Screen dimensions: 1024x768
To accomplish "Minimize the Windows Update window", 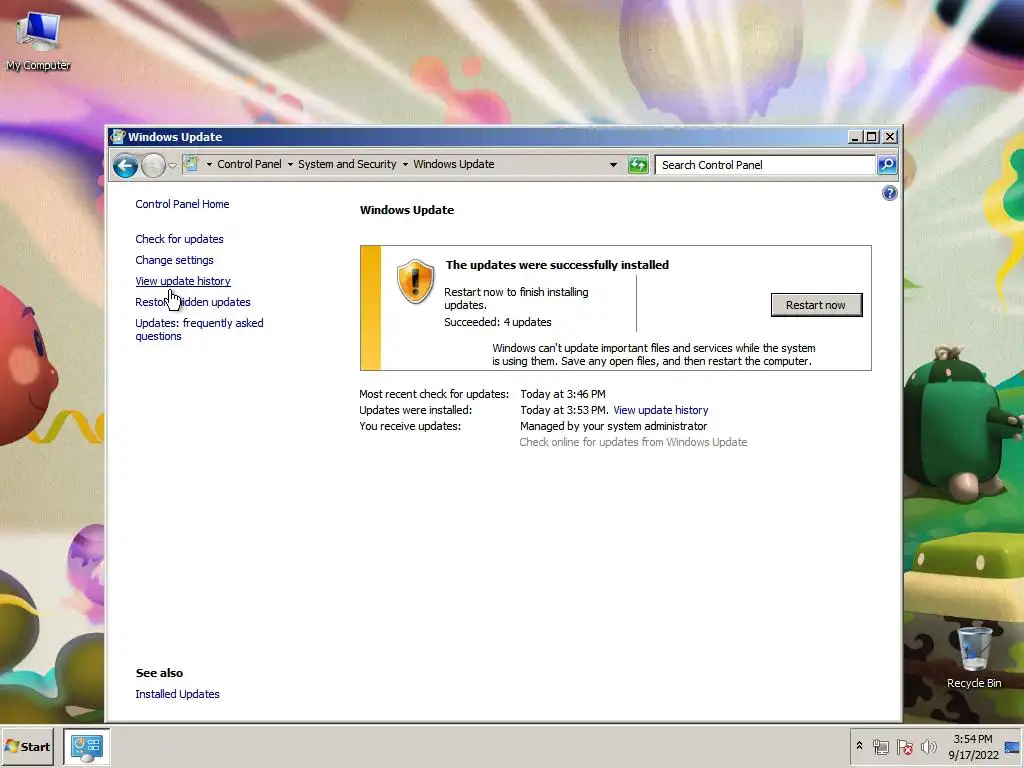I will click(855, 137).
